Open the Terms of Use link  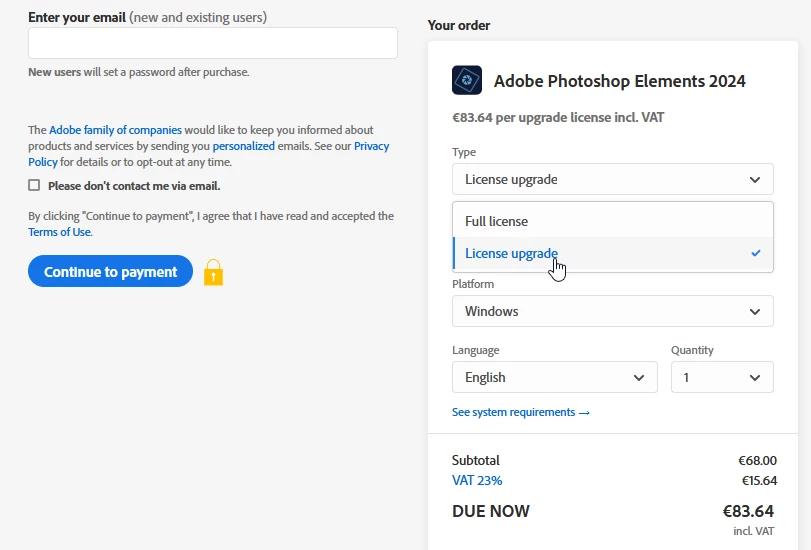59,232
